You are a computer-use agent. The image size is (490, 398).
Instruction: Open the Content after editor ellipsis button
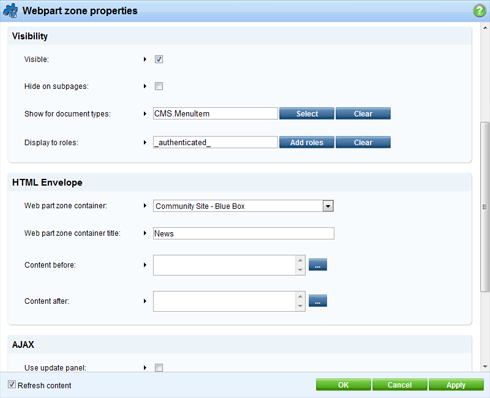[318, 301]
